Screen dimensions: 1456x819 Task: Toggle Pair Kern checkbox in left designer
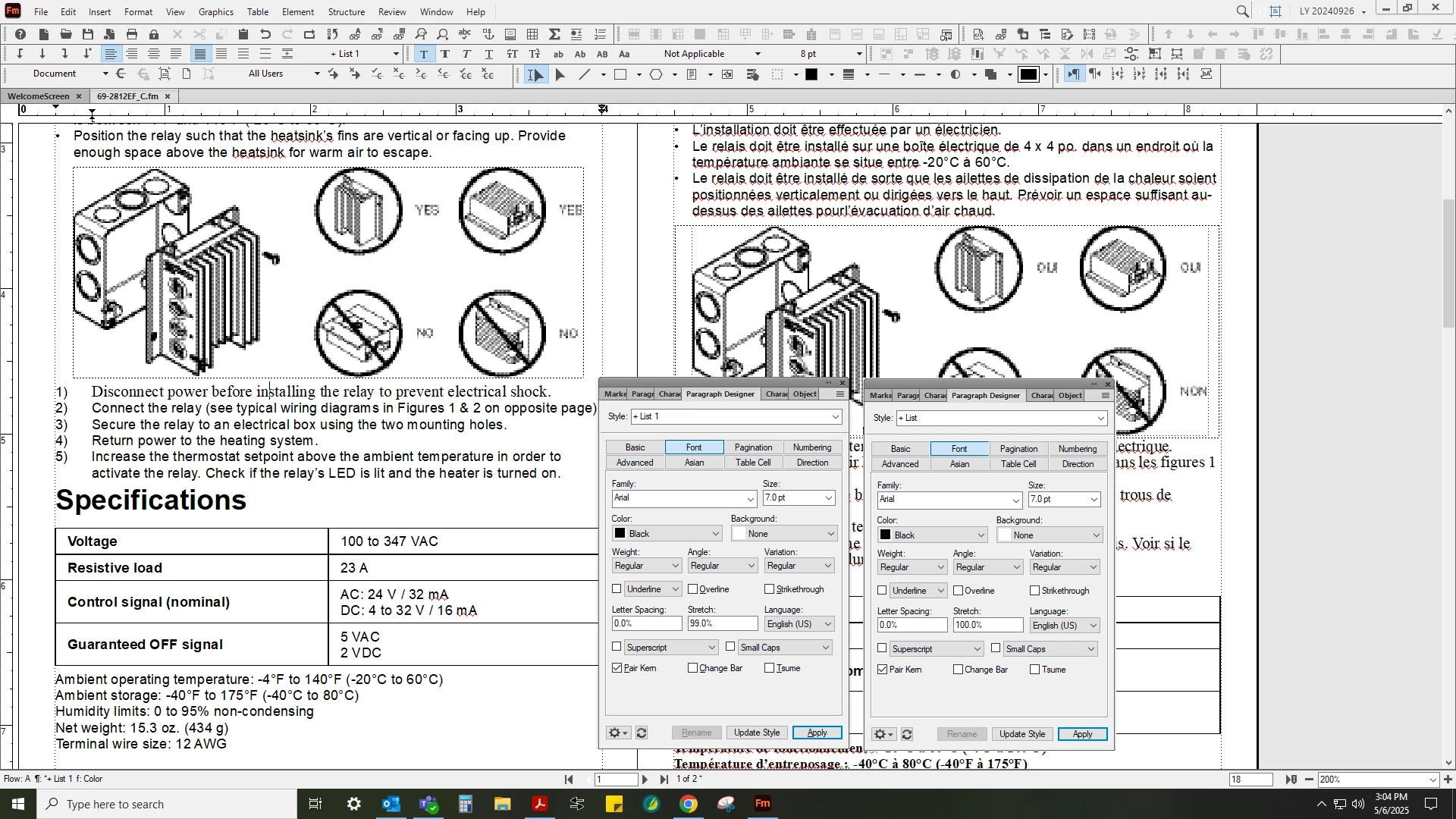tap(617, 668)
